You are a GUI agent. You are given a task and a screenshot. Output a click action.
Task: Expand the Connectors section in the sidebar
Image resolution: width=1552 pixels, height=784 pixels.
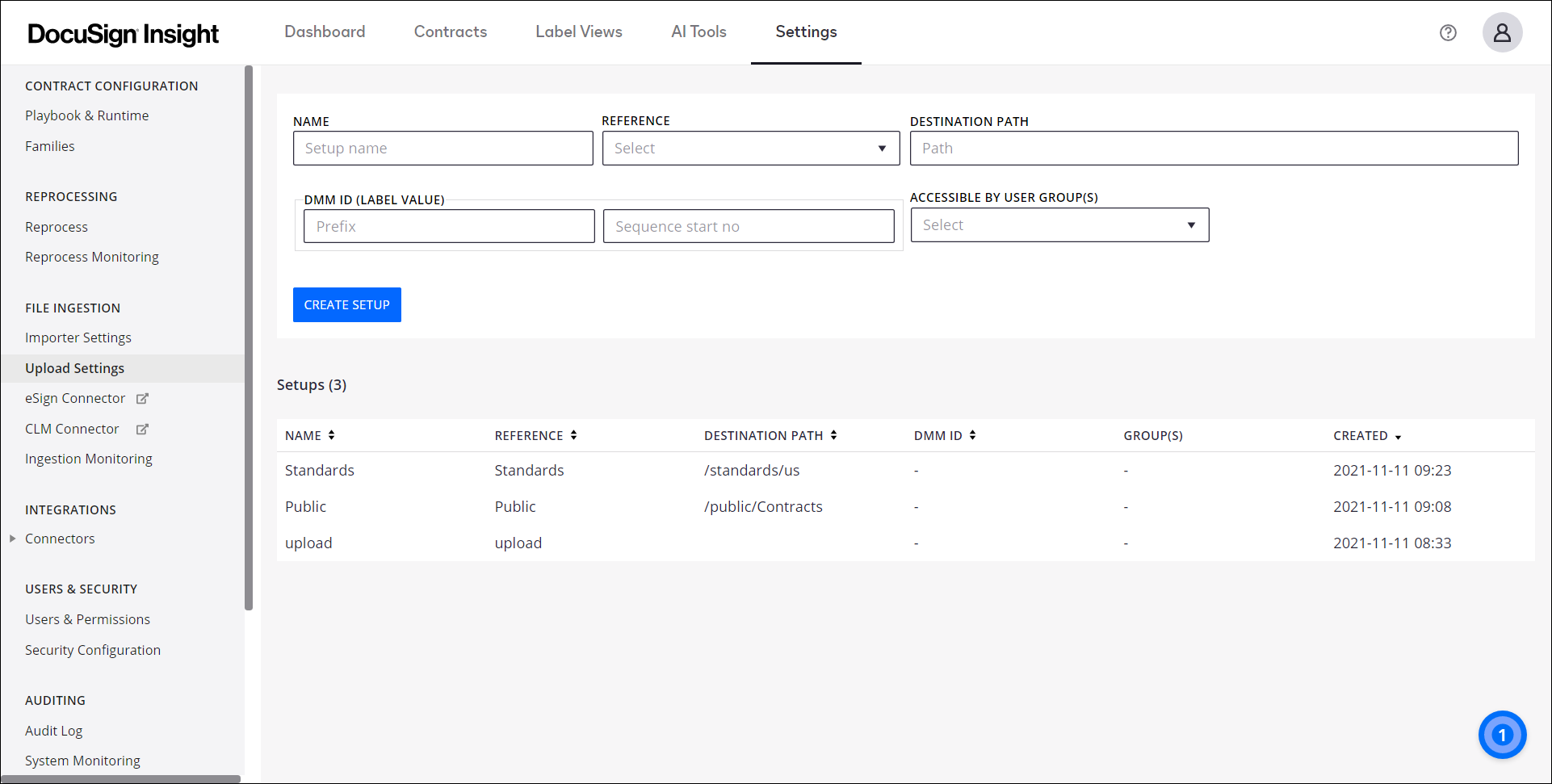point(11,539)
